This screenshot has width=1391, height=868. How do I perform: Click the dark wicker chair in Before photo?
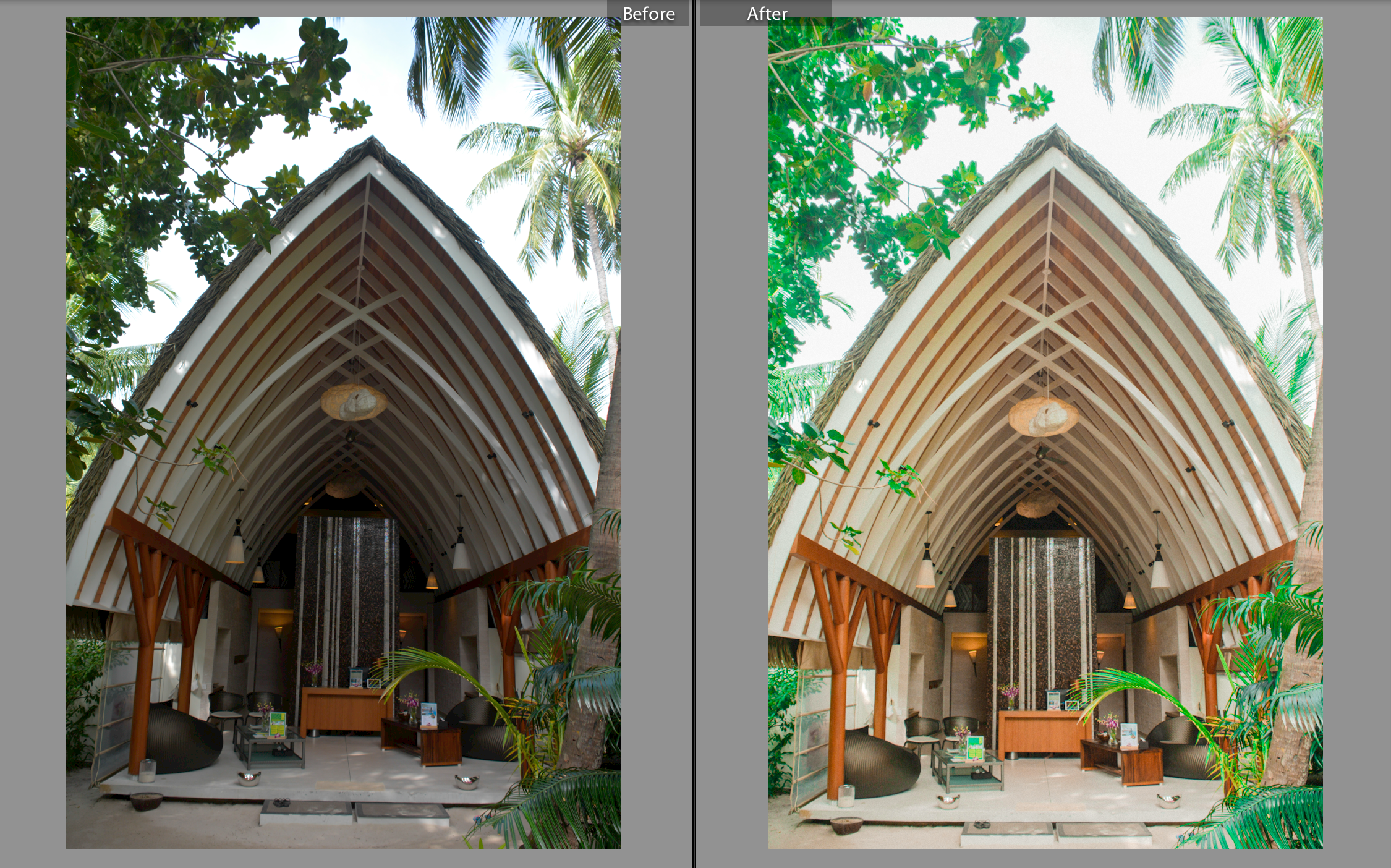pos(183,742)
